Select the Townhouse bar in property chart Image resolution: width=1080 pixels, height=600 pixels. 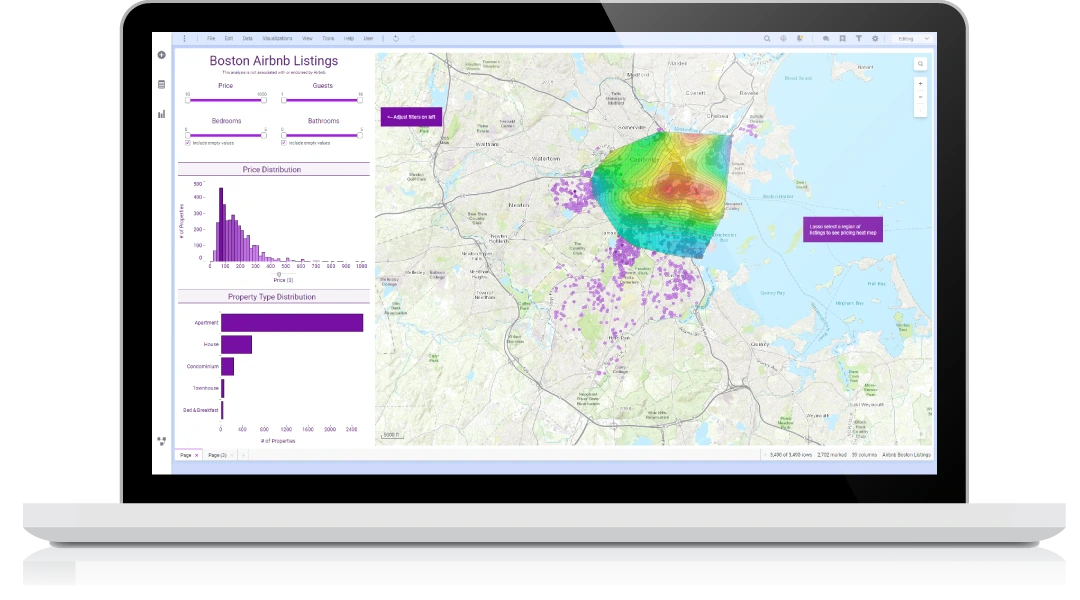[x=222, y=389]
